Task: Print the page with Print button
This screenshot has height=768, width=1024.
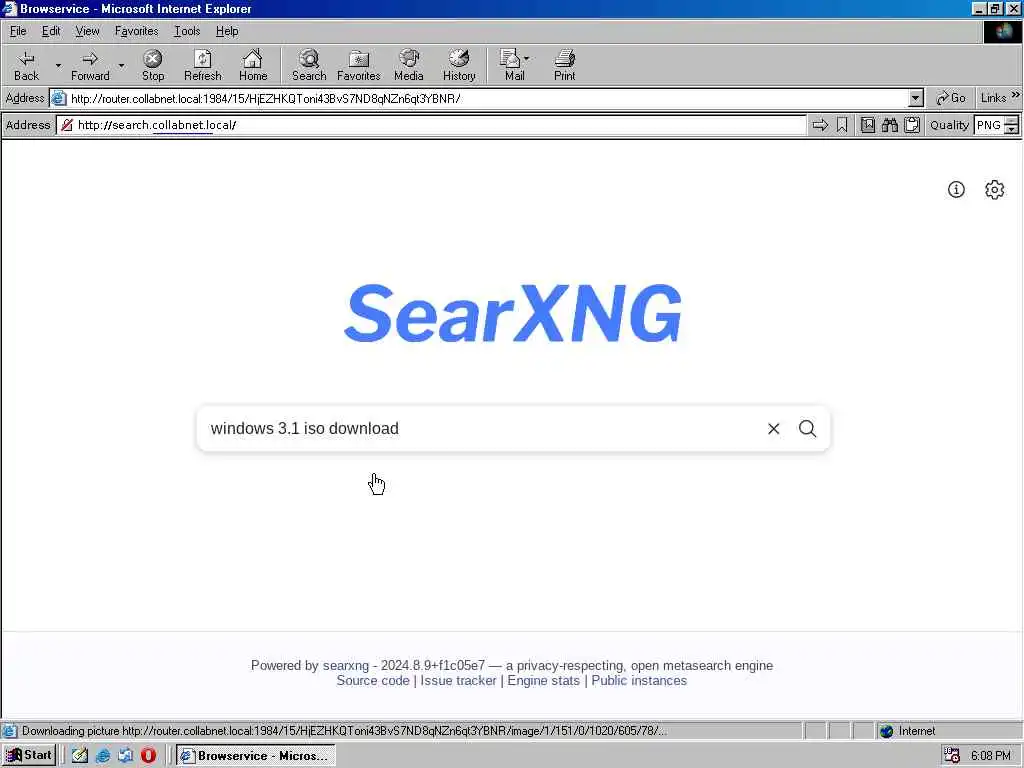Action: [565, 66]
